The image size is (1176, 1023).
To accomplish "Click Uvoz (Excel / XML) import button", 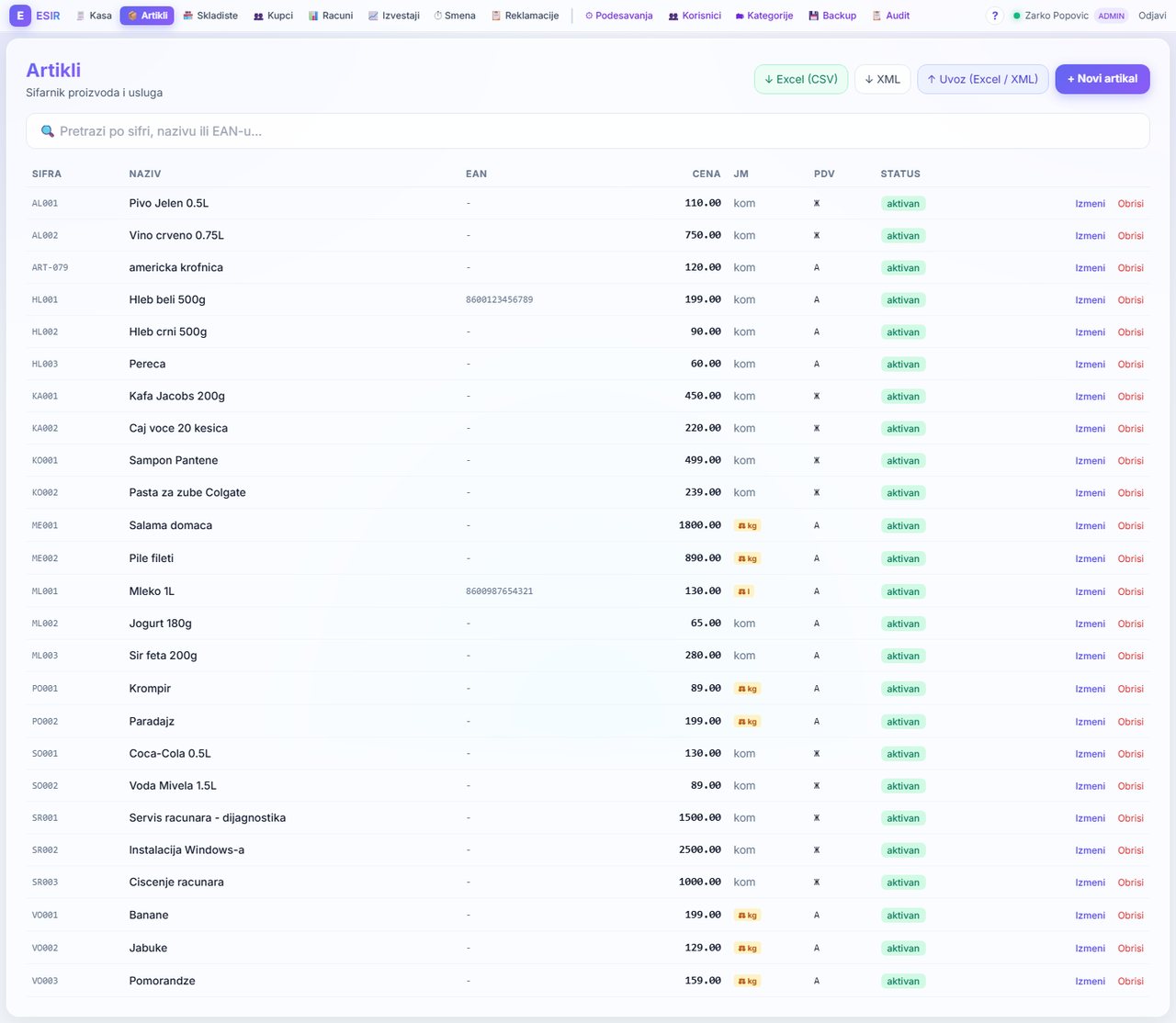I will pos(983,79).
